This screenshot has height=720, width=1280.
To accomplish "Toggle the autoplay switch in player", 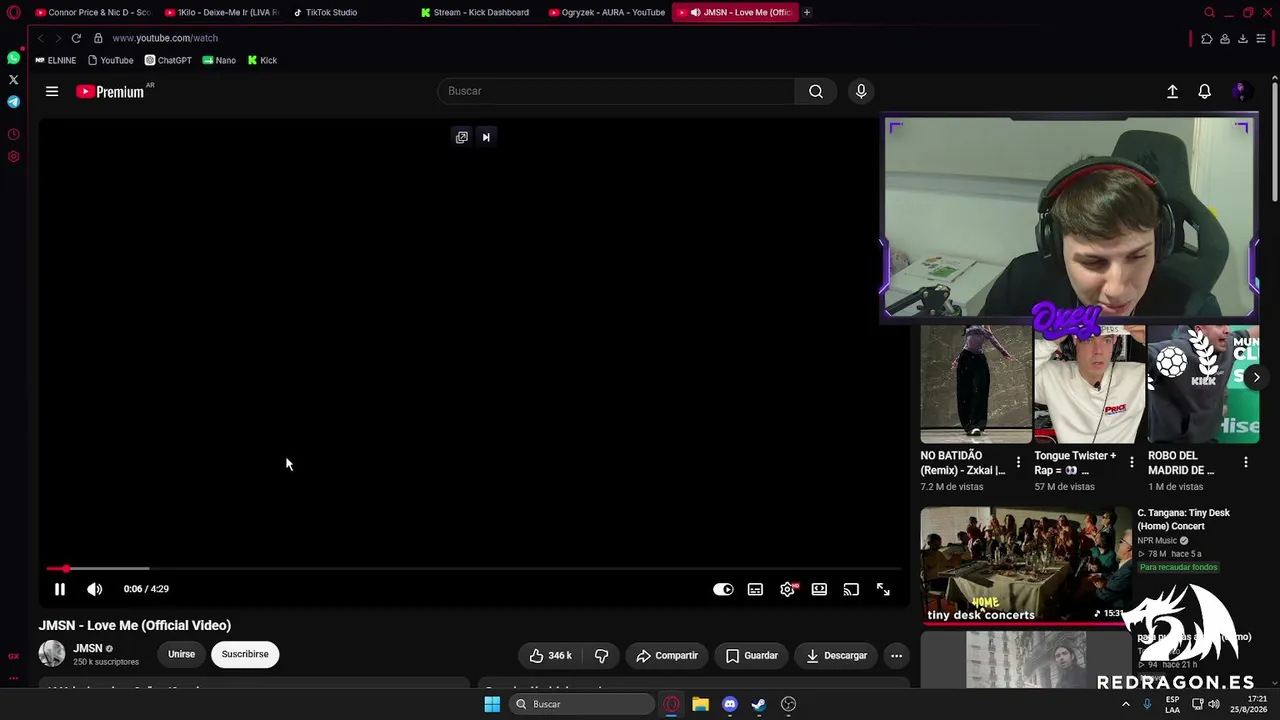I will [723, 589].
